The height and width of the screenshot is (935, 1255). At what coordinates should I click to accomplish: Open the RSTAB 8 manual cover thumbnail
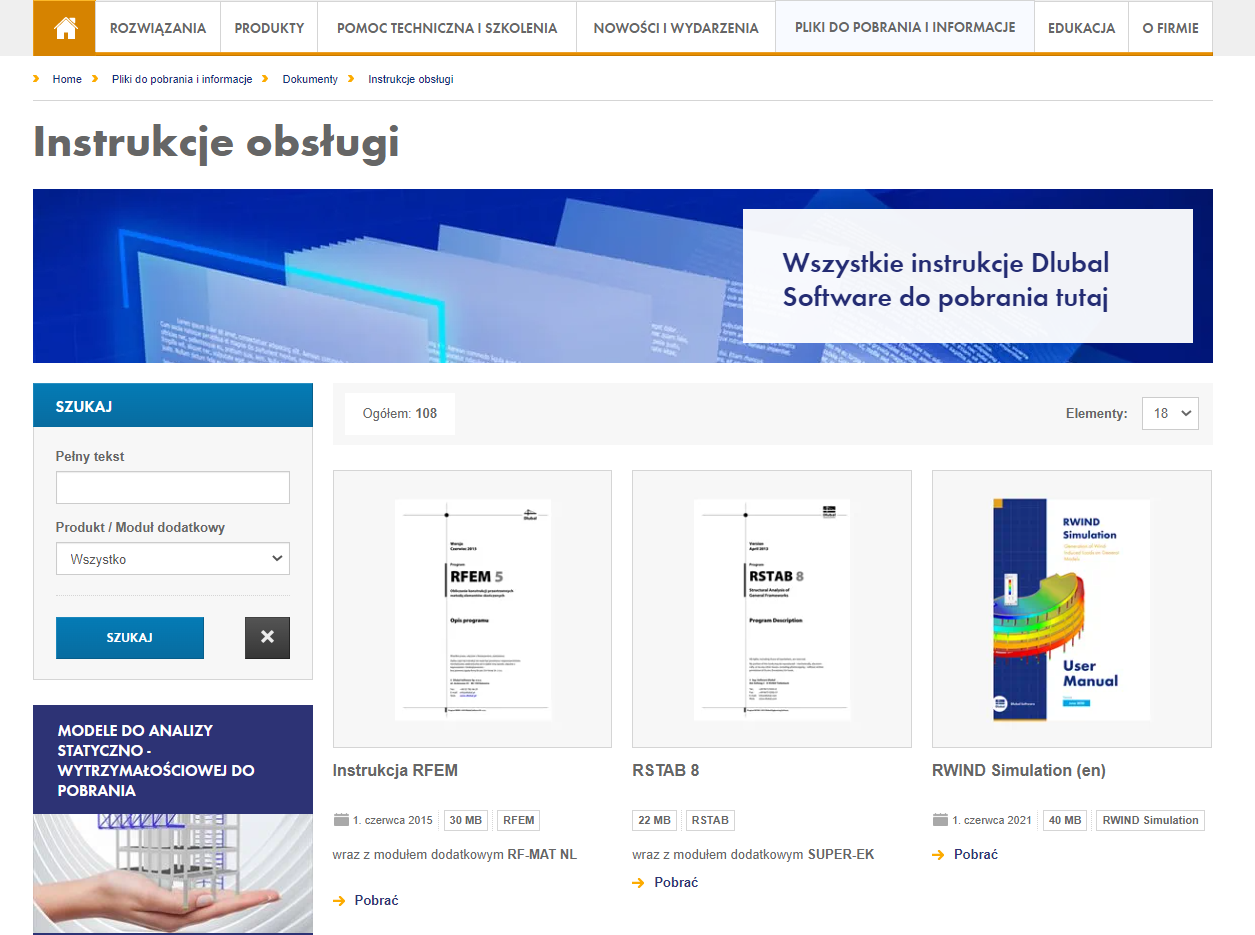click(x=771, y=609)
